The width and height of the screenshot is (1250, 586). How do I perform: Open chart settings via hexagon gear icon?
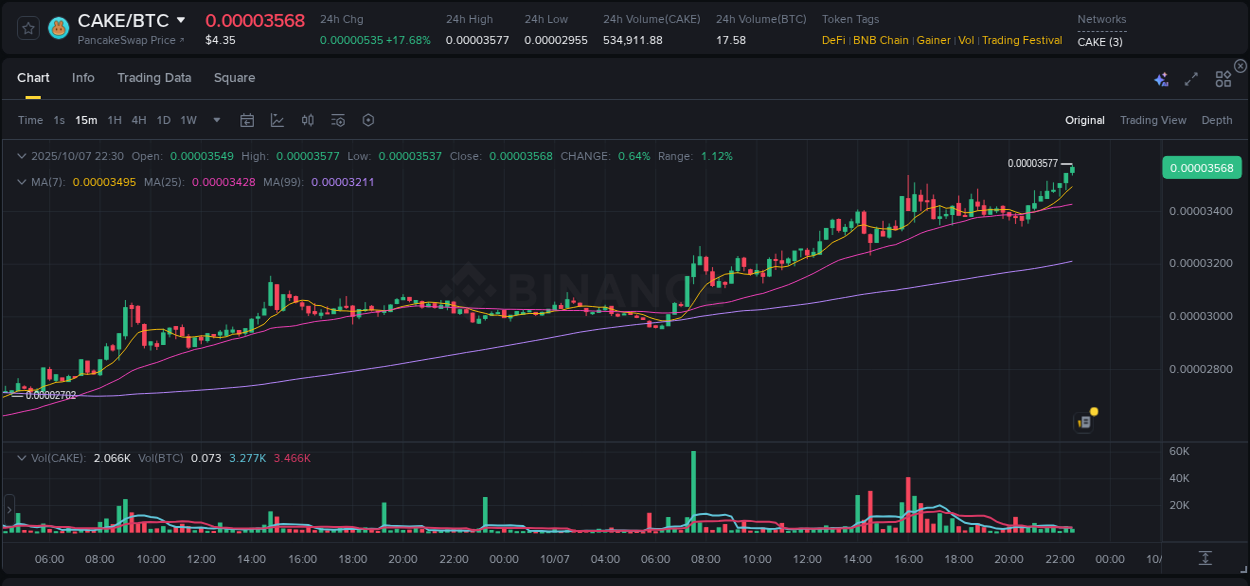click(x=368, y=119)
